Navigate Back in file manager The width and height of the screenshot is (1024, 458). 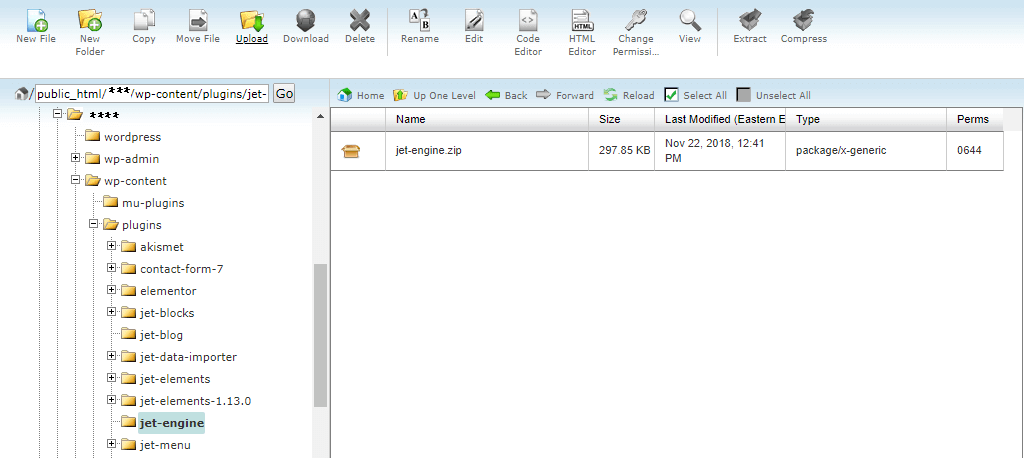tap(506, 95)
